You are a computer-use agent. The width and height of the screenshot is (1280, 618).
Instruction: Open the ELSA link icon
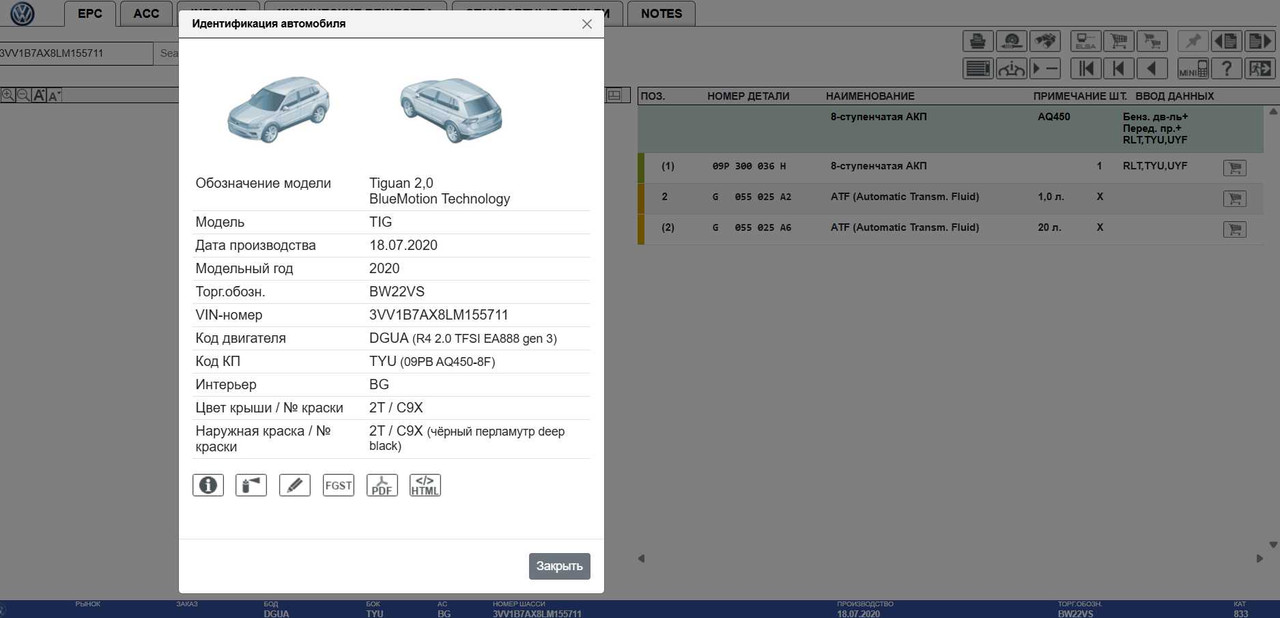pos(1085,41)
